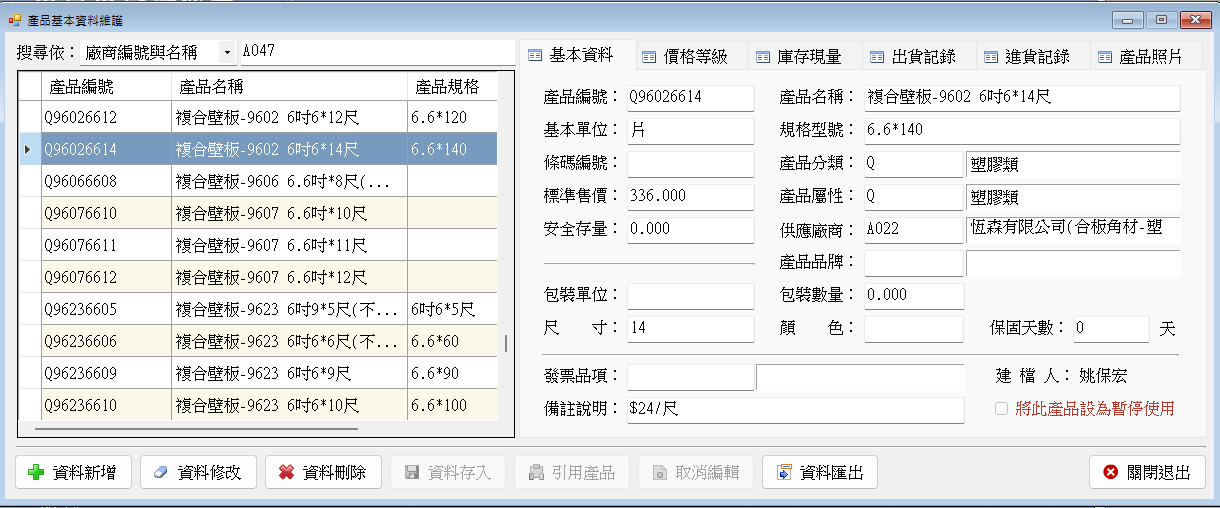Screen dimensions: 1220x508
Task: Open the 進貨記錄 tab
Action: [x=1035, y=57]
